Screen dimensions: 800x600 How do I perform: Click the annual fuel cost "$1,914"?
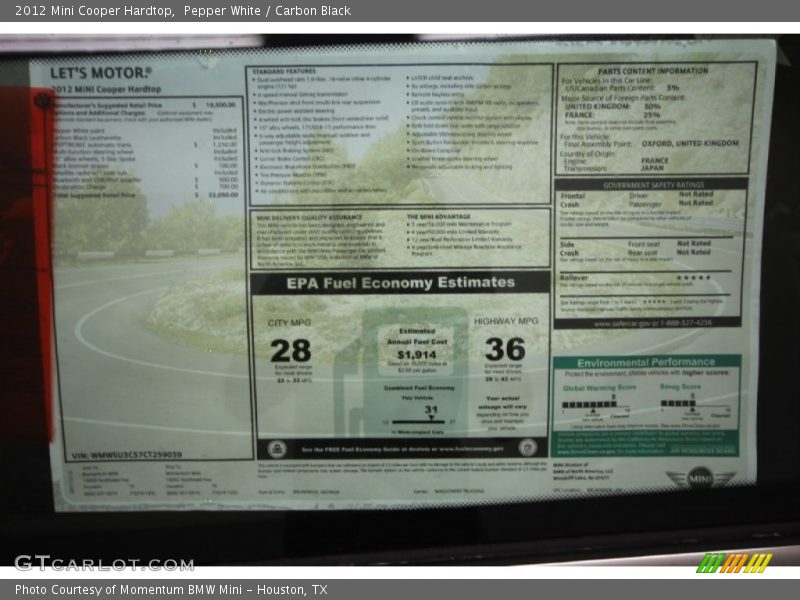click(417, 355)
